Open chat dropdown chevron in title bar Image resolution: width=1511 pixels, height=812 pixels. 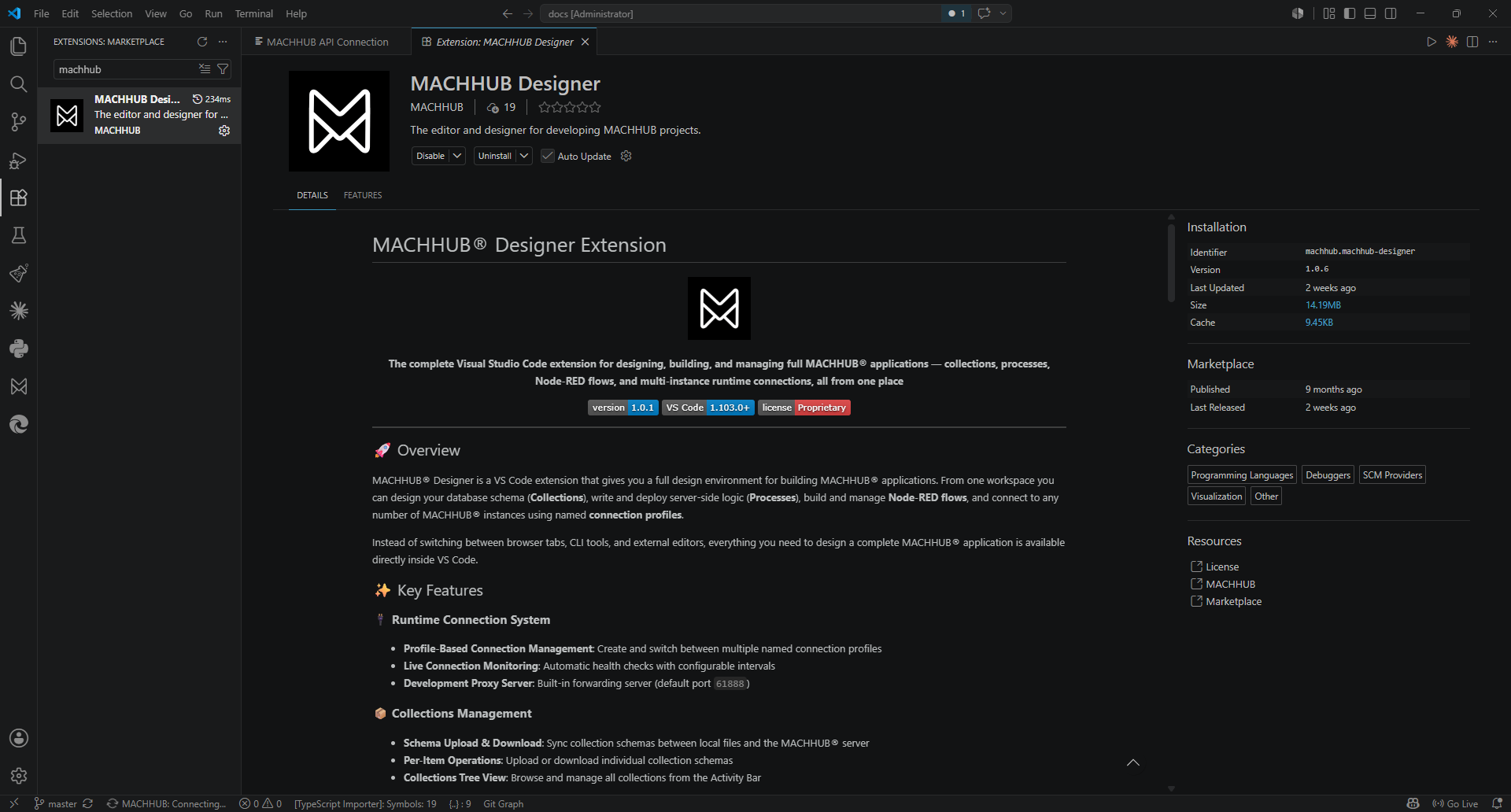(1003, 13)
